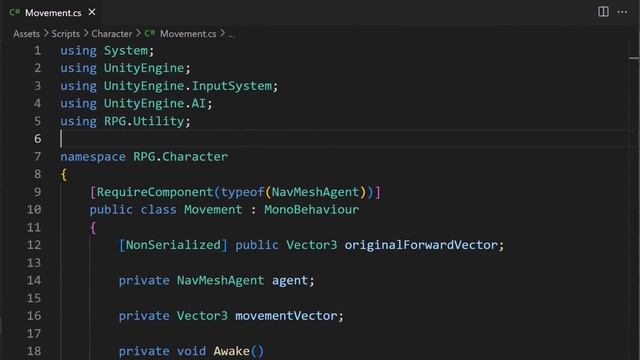This screenshot has height=360, width=640.
Task: Click NavMeshAgent type on line 14
Action: pos(220,280)
